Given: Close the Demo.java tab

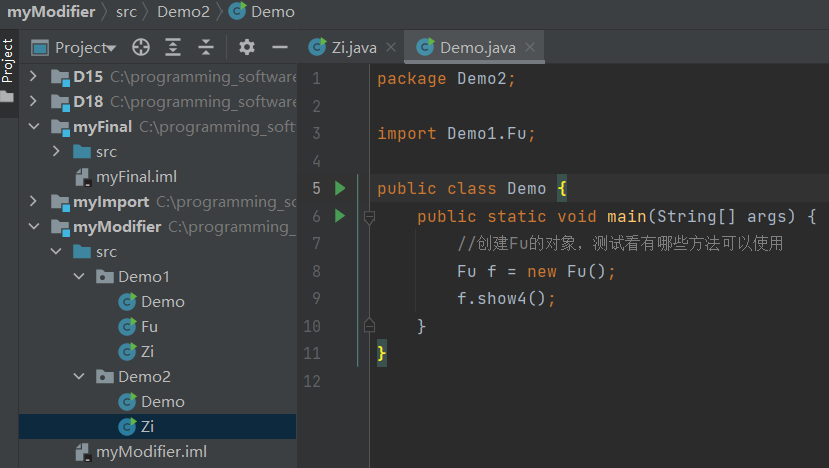Looking at the screenshot, I should [x=530, y=48].
